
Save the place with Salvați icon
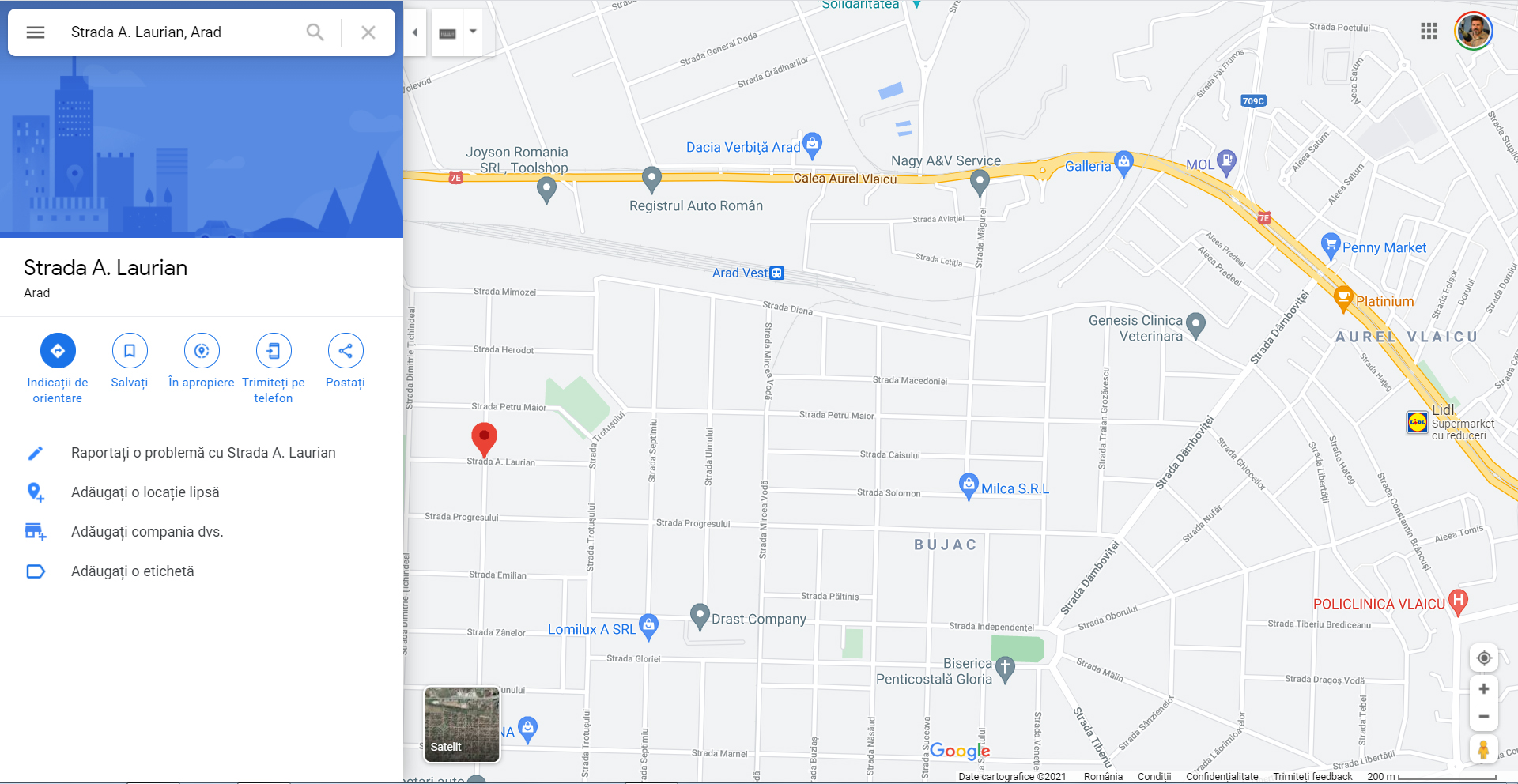130,351
